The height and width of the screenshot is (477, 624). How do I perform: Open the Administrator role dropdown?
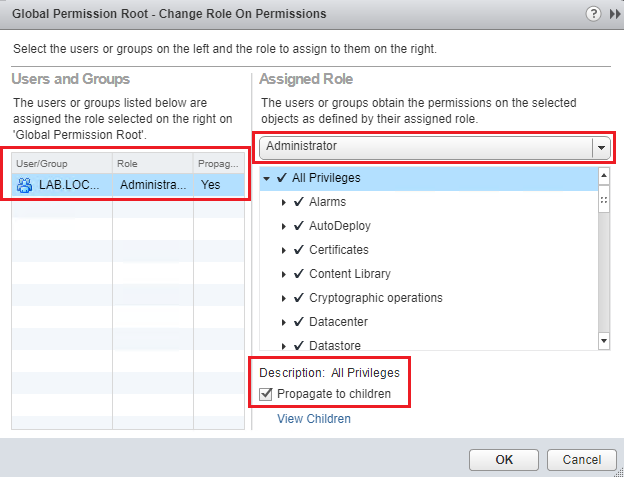(601, 147)
